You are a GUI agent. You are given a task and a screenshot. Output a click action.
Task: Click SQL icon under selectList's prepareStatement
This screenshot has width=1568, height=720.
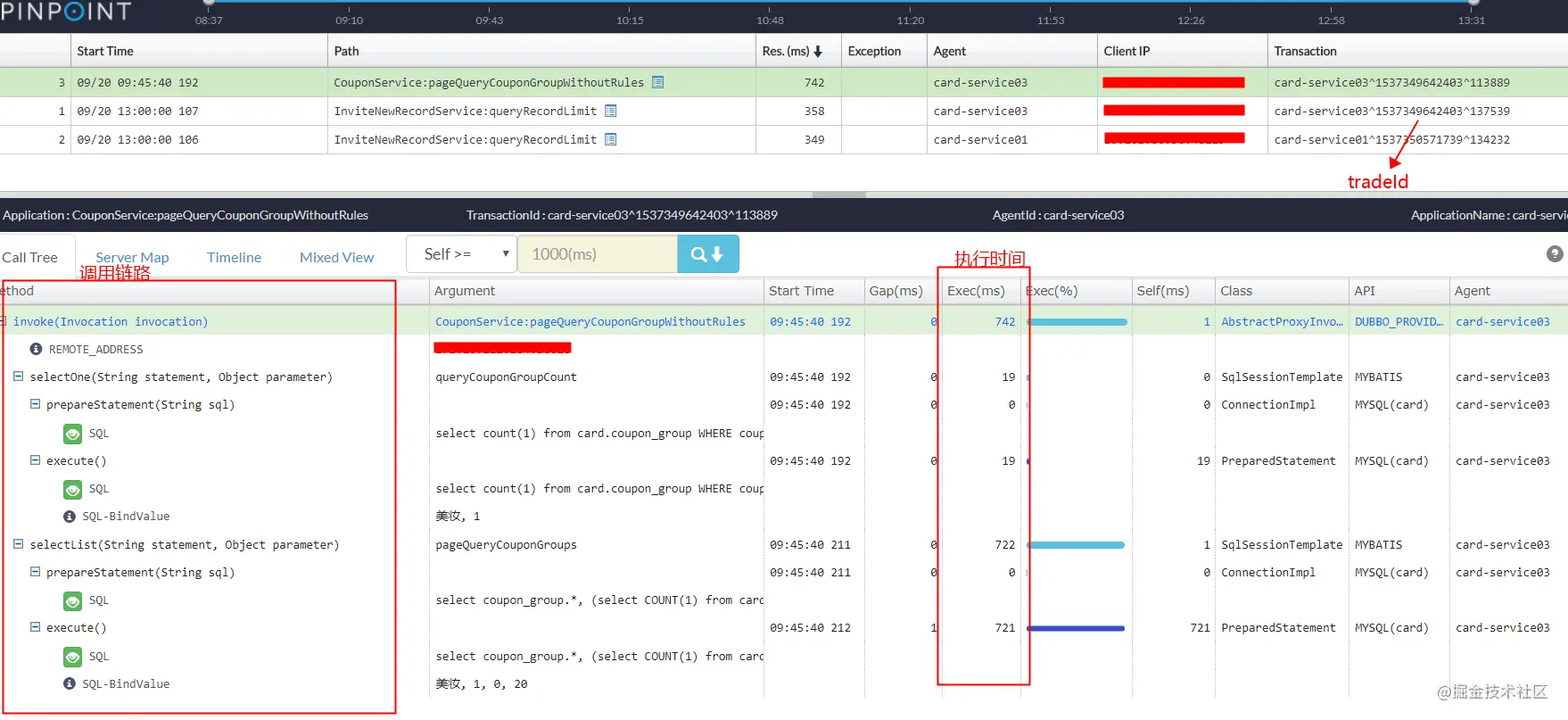tap(73, 601)
